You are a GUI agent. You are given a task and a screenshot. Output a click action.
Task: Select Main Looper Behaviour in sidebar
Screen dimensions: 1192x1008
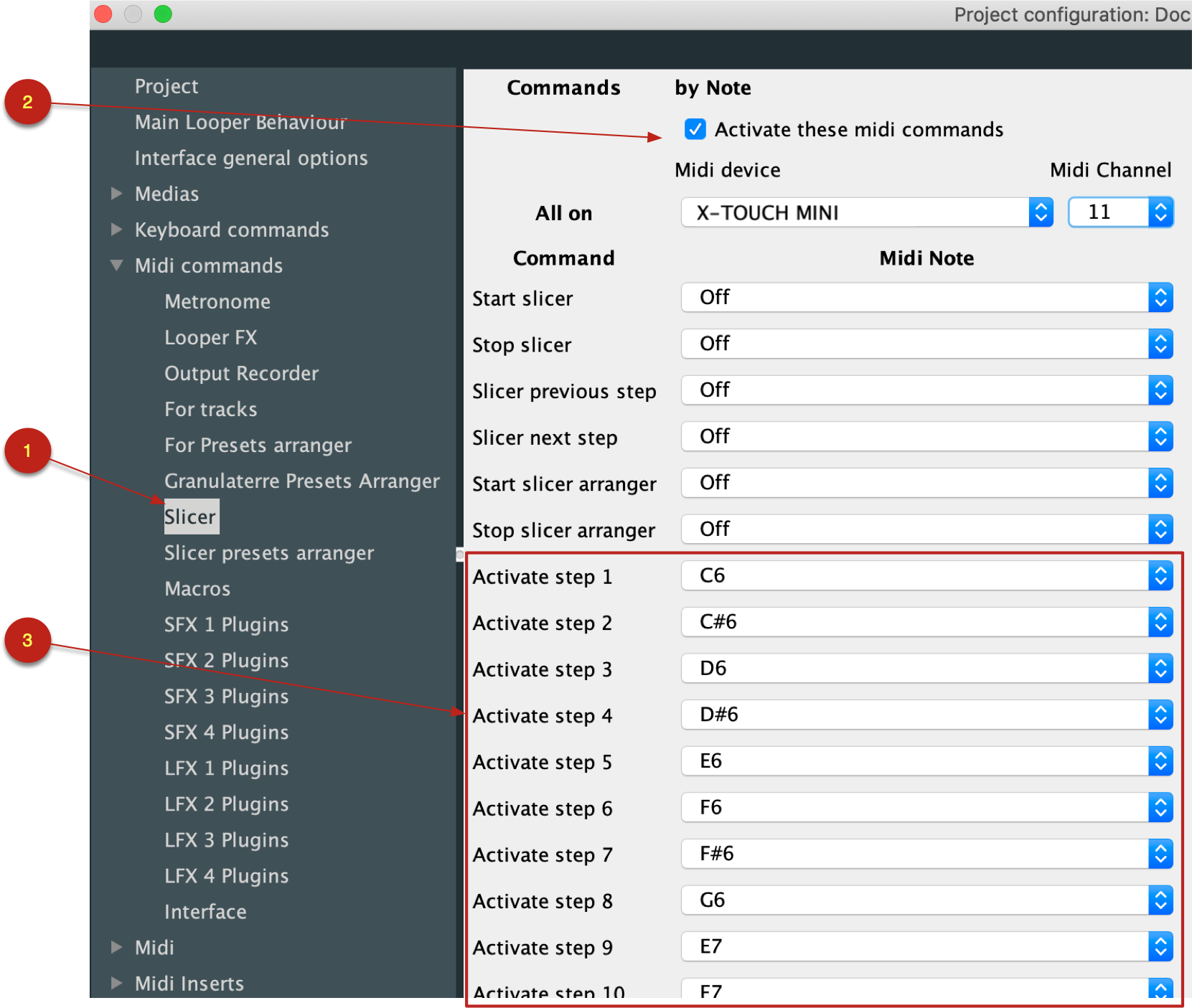point(240,122)
